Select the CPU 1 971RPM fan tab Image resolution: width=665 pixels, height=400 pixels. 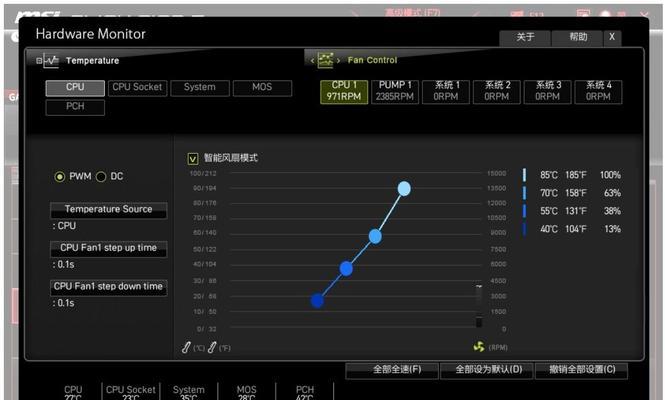click(x=344, y=91)
